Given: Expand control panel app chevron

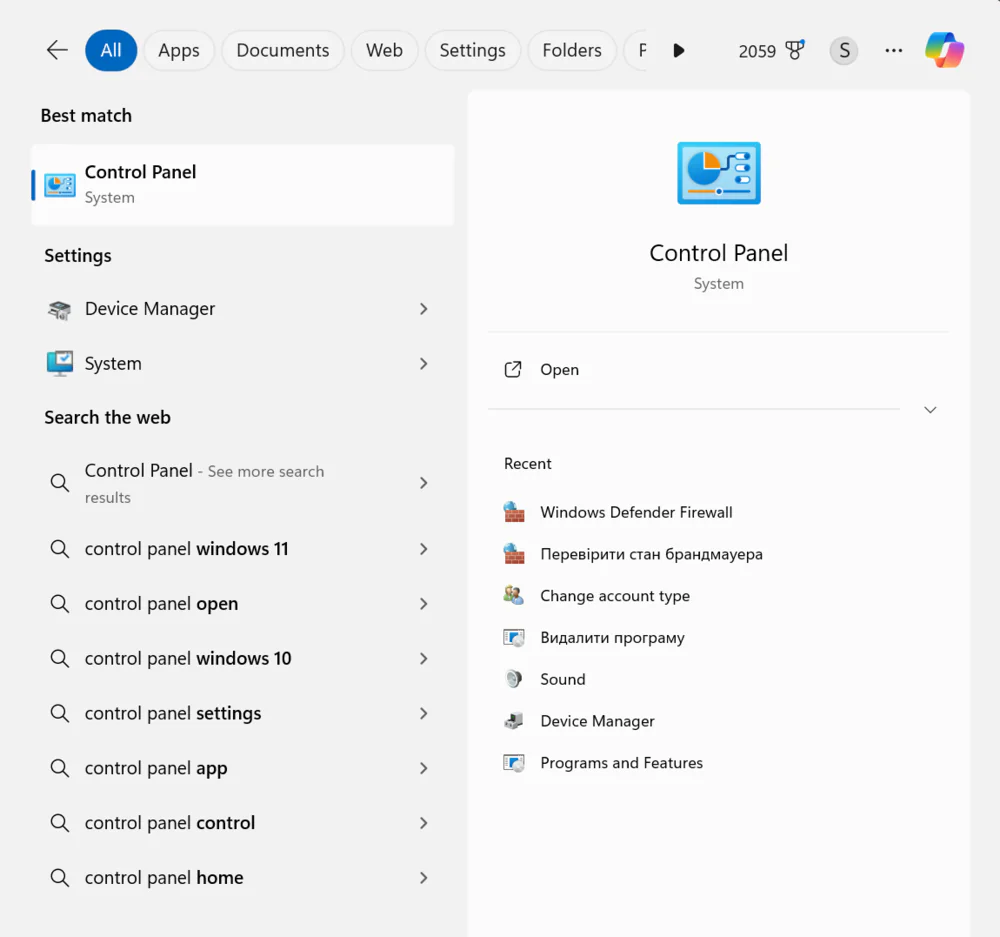Looking at the screenshot, I should coord(423,769).
